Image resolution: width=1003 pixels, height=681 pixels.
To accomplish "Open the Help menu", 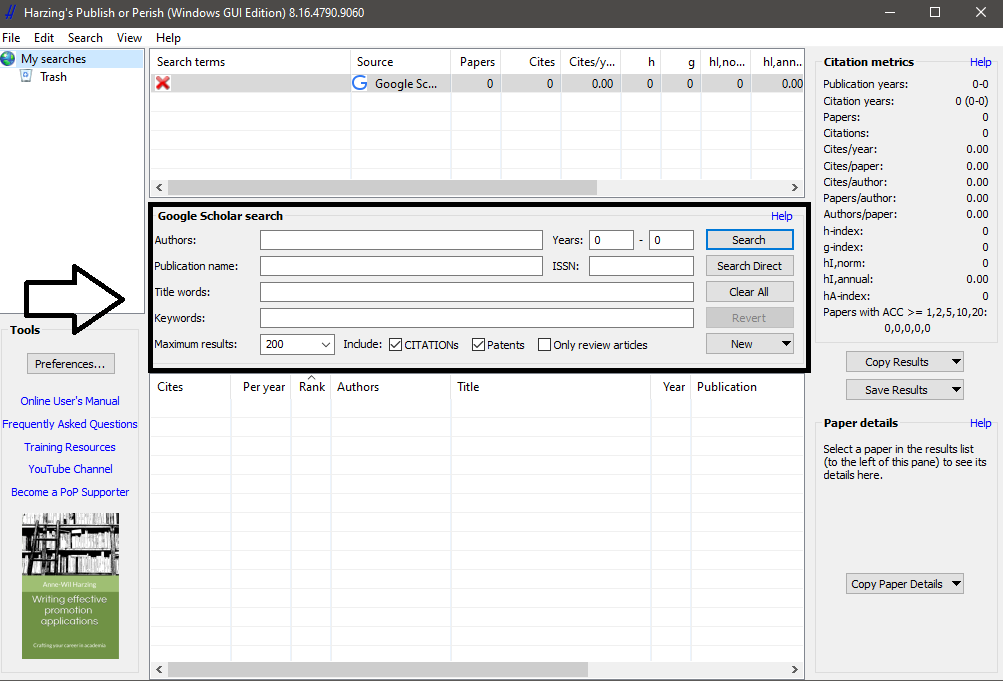I will pos(168,38).
